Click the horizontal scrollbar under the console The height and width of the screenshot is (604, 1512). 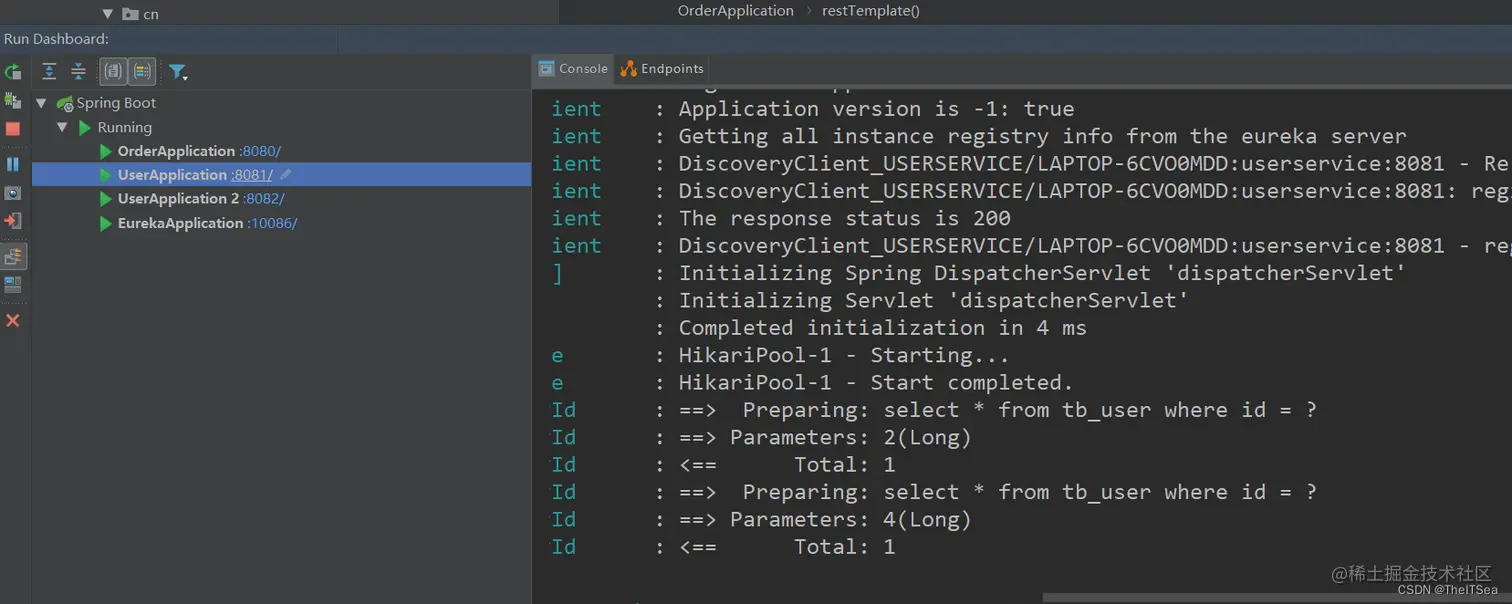[x=1277, y=598]
